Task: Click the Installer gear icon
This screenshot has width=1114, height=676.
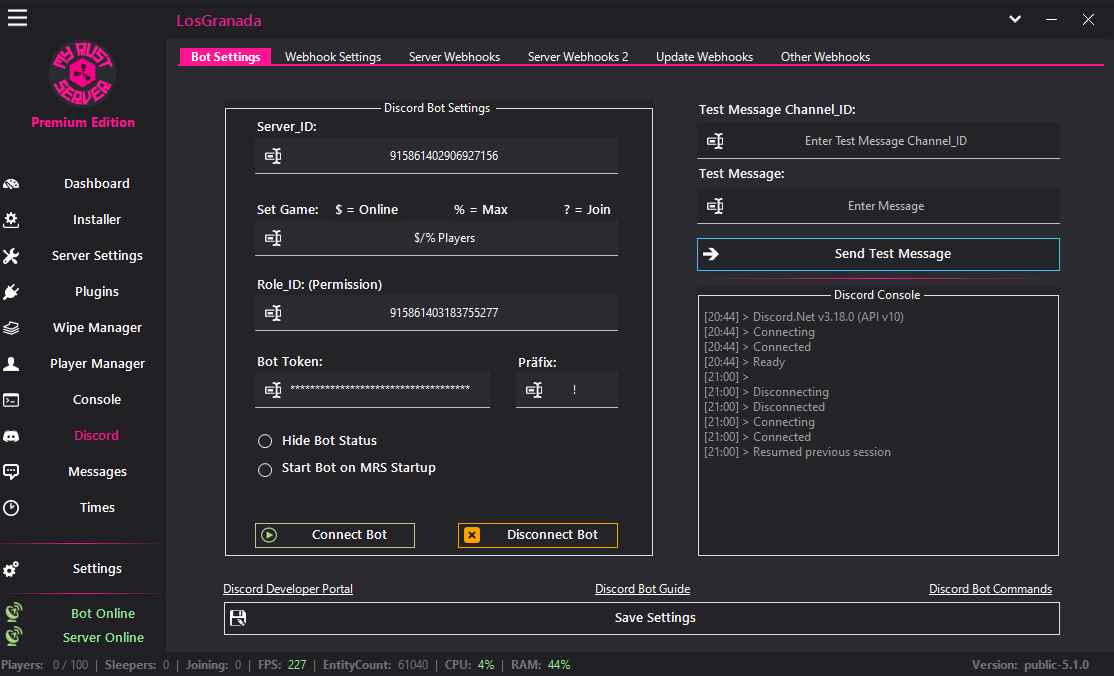Action: coord(11,220)
